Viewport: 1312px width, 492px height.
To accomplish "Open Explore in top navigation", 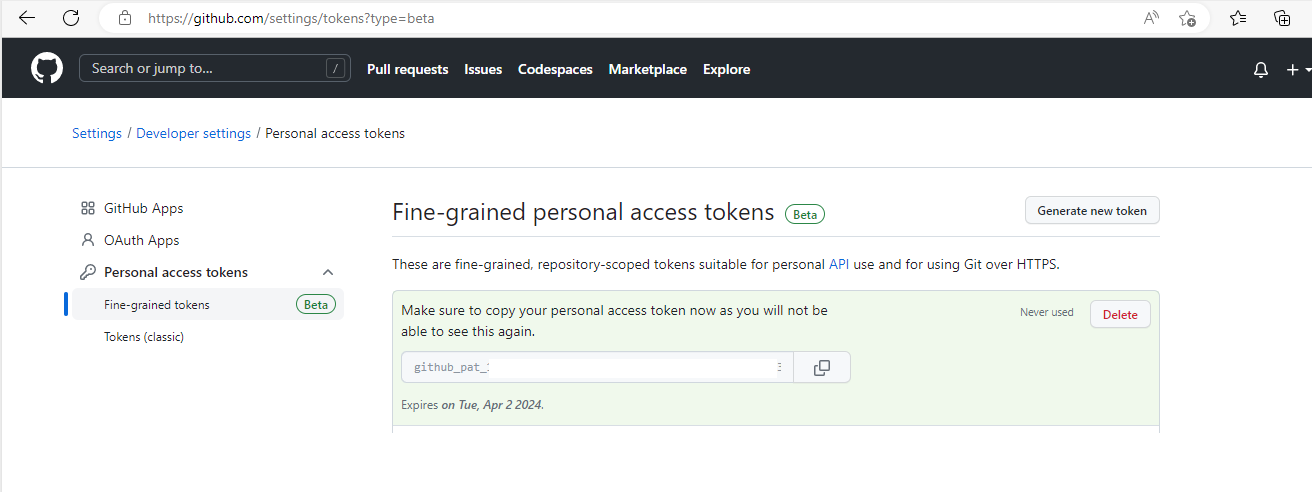I will (x=726, y=69).
